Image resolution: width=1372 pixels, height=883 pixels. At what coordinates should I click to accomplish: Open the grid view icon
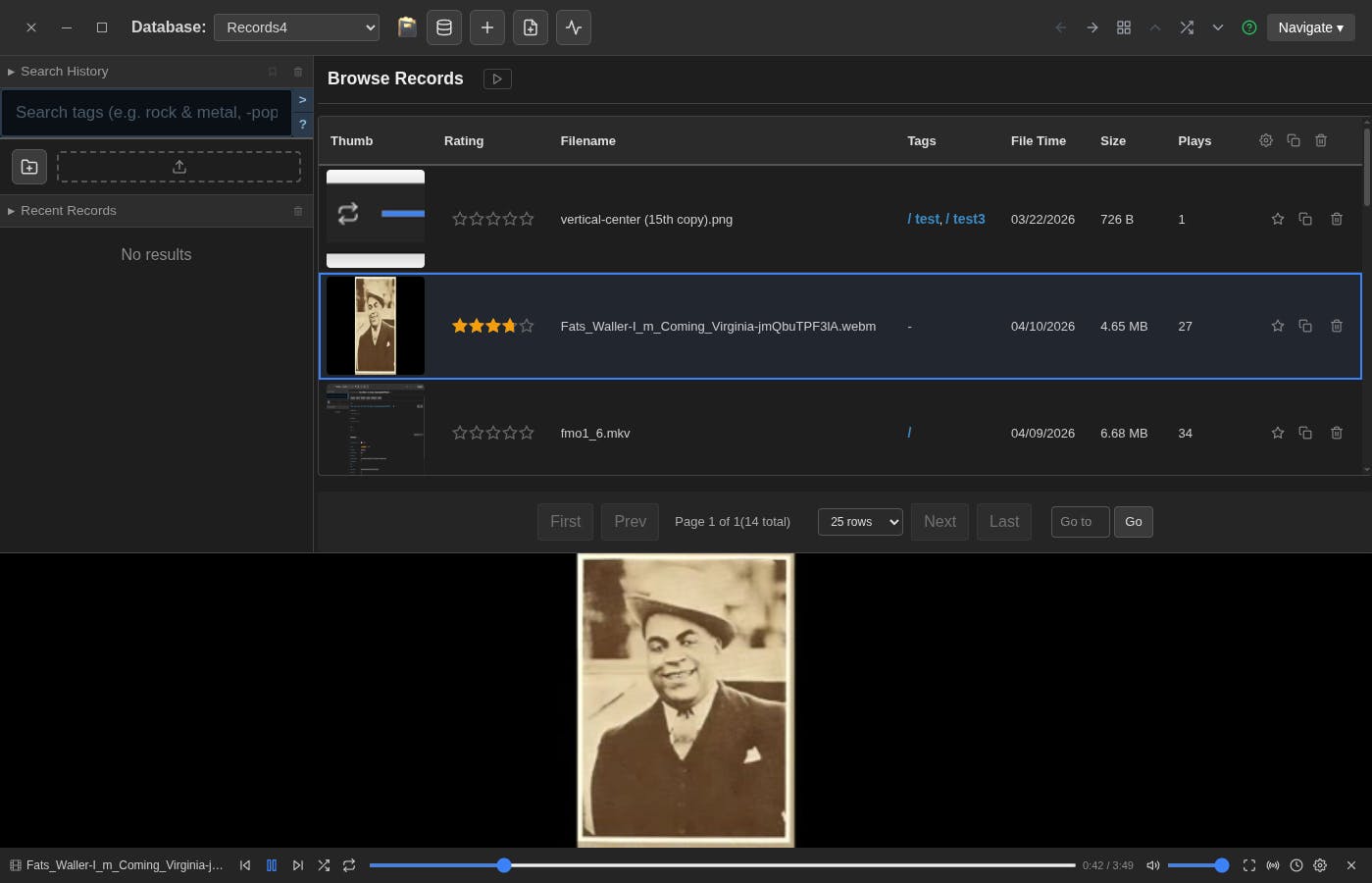(1124, 27)
